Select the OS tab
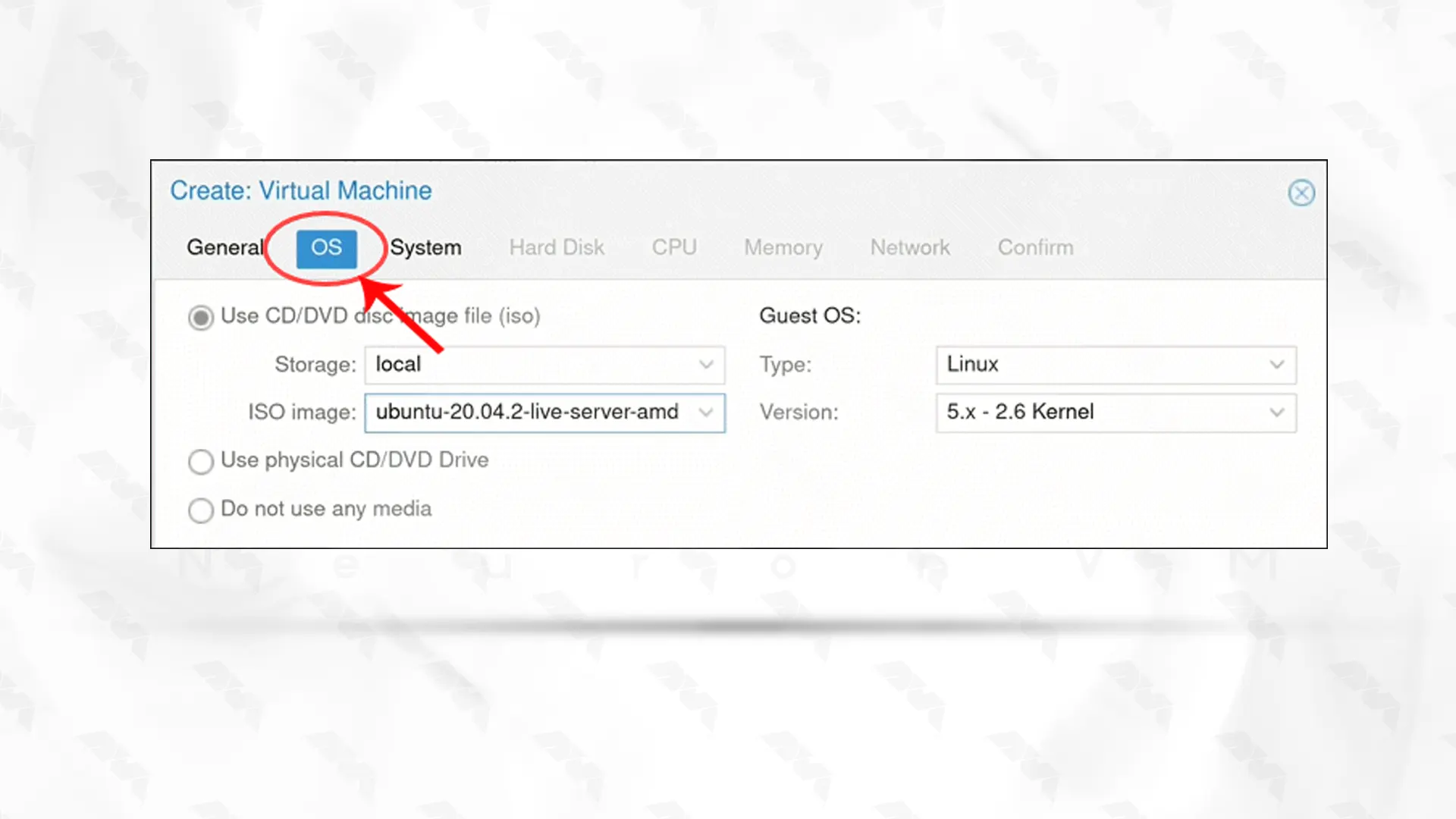This screenshot has height=819, width=1456. click(326, 248)
